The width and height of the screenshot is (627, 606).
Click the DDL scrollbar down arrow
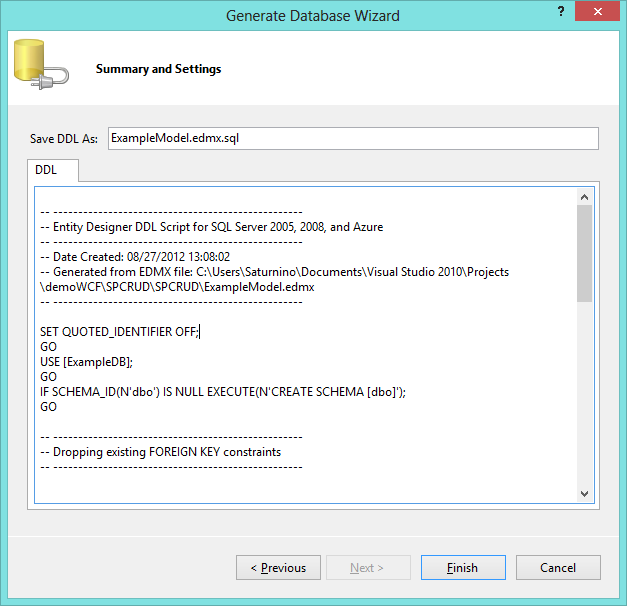click(585, 493)
